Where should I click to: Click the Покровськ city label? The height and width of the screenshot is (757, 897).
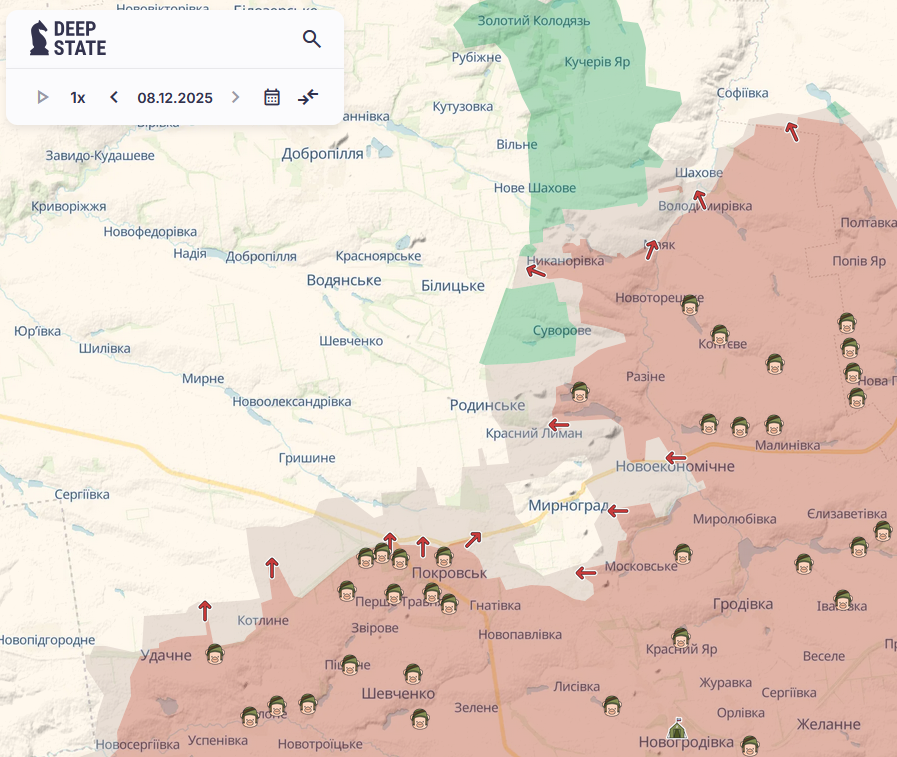tap(449, 573)
